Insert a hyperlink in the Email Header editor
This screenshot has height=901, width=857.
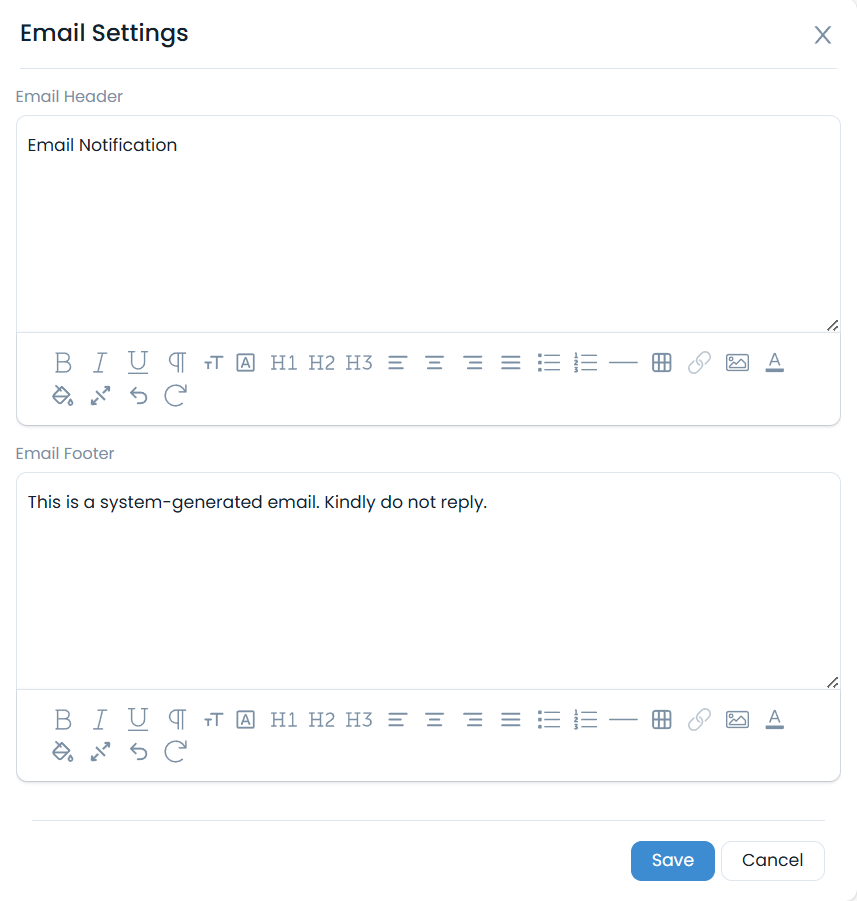click(x=699, y=362)
